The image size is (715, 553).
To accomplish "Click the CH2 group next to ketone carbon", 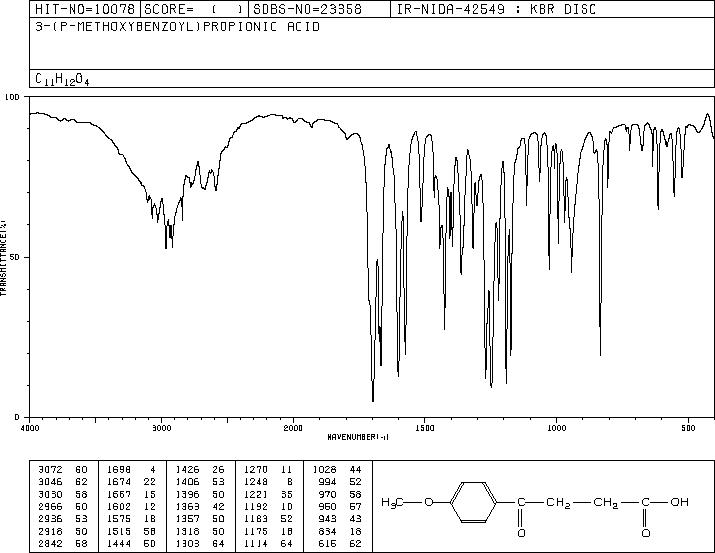I will [x=558, y=503].
